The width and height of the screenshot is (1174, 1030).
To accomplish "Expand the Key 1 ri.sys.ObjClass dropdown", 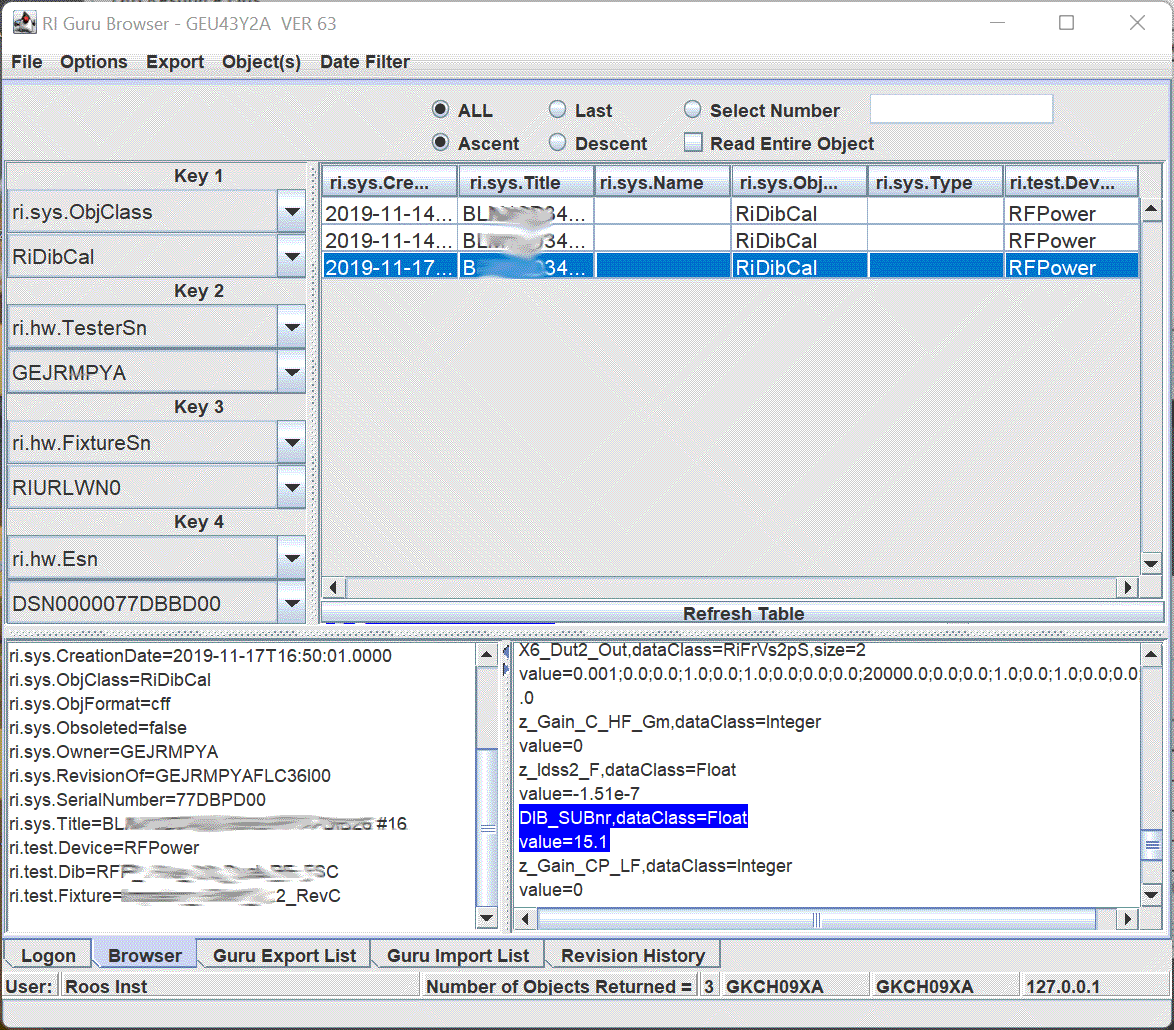I will 291,212.
